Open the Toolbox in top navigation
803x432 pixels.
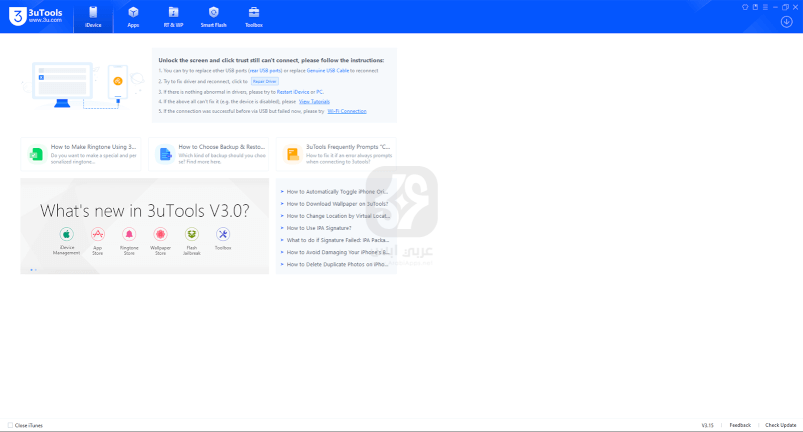(x=254, y=12)
